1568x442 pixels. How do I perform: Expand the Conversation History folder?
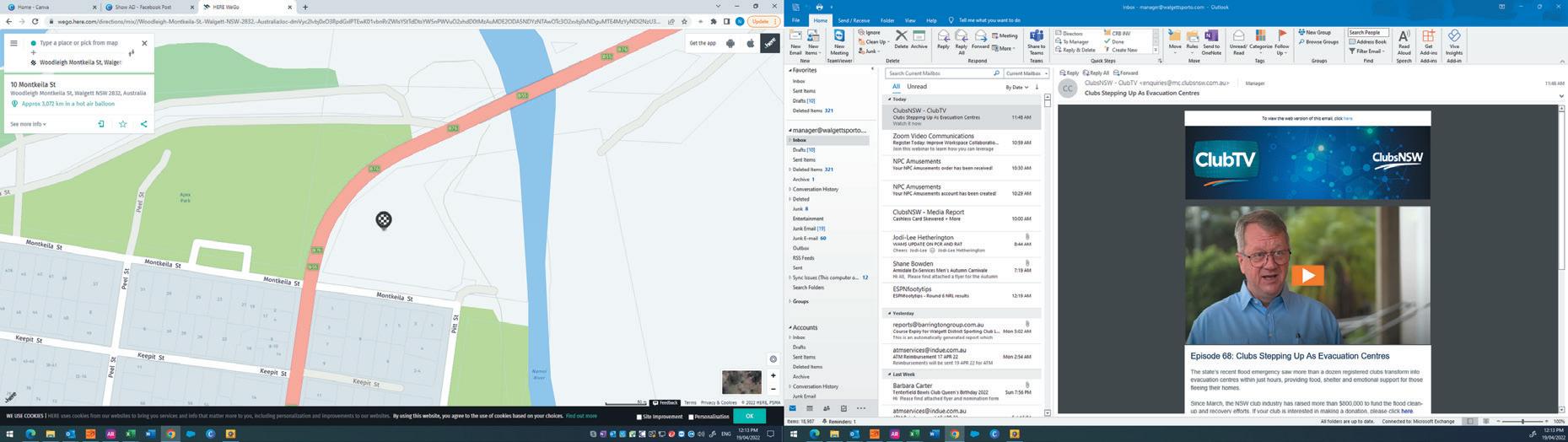(x=790, y=189)
